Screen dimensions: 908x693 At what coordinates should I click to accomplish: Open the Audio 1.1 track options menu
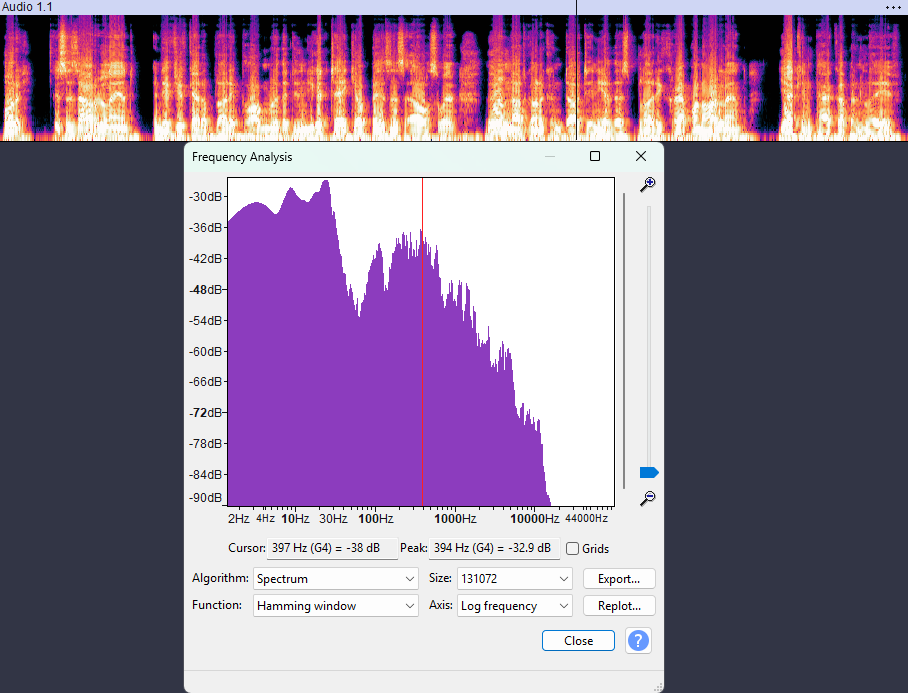coord(893,7)
